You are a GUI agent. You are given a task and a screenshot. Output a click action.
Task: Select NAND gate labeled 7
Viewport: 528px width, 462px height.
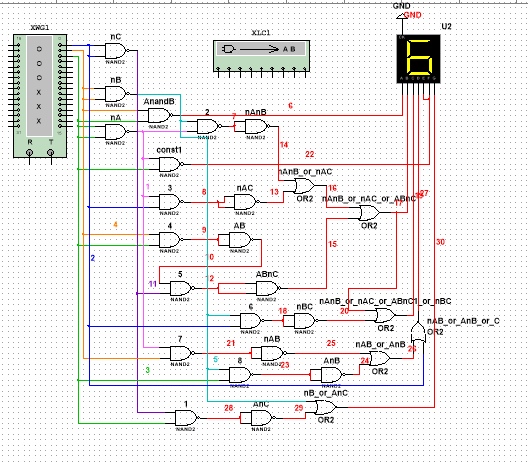click(x=181, y=353)
